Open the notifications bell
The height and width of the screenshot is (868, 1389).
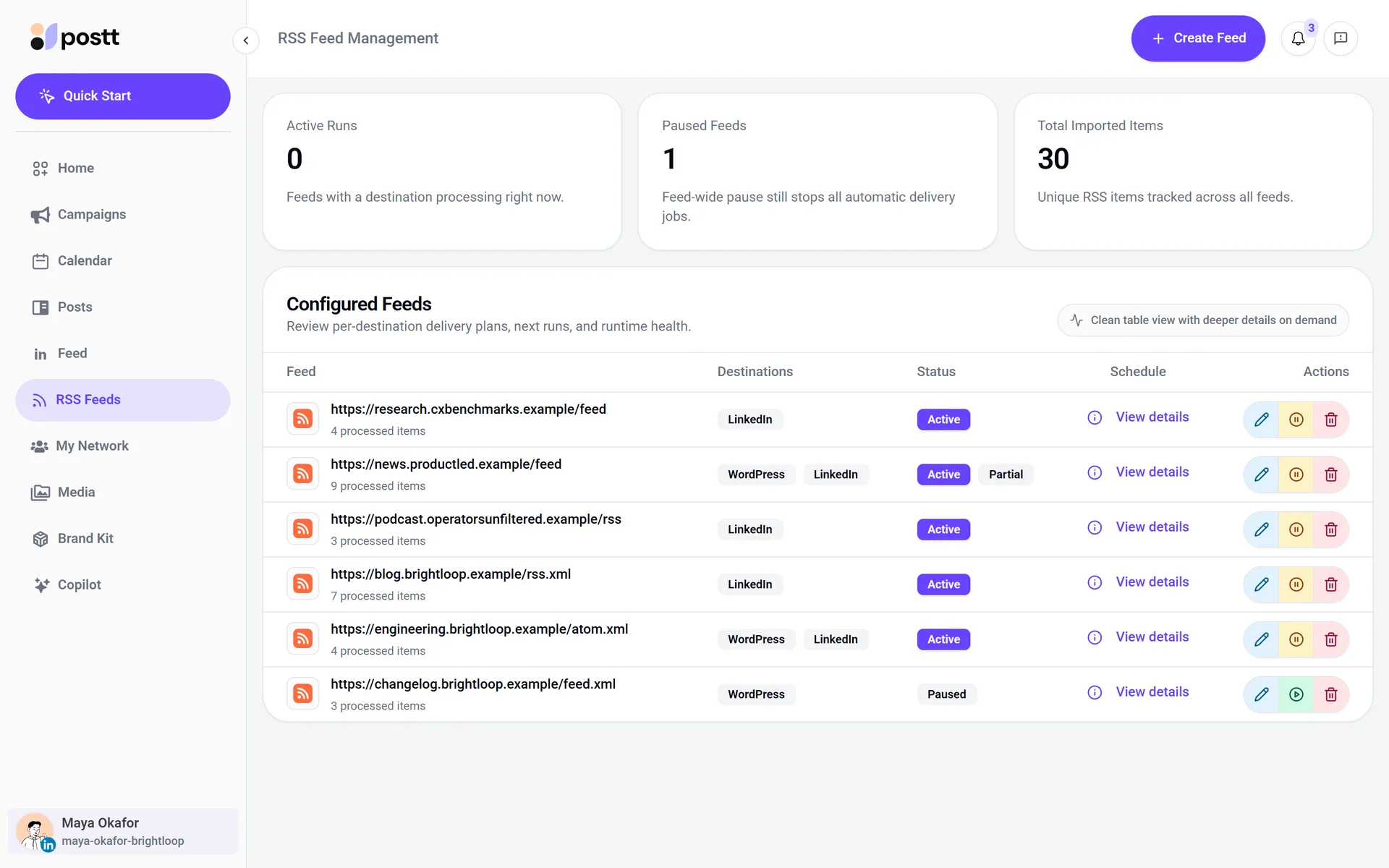click(x=1298, y=38)
